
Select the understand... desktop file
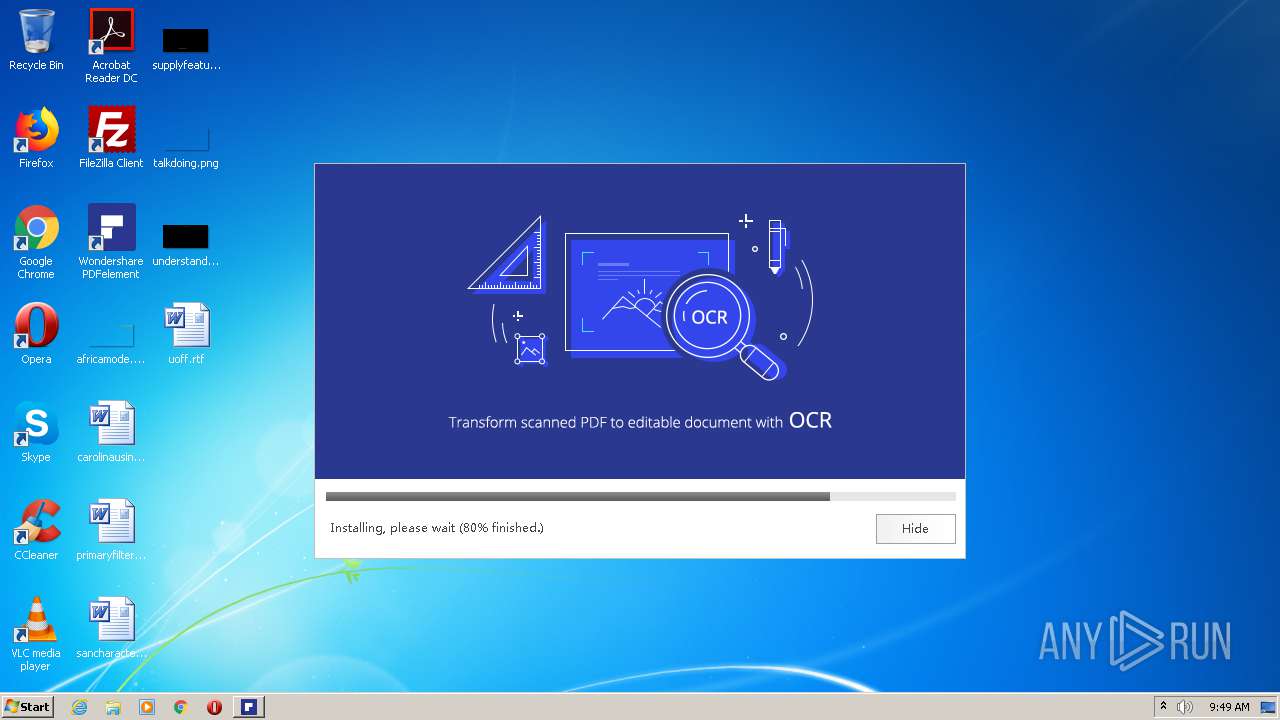coord(186,243)
